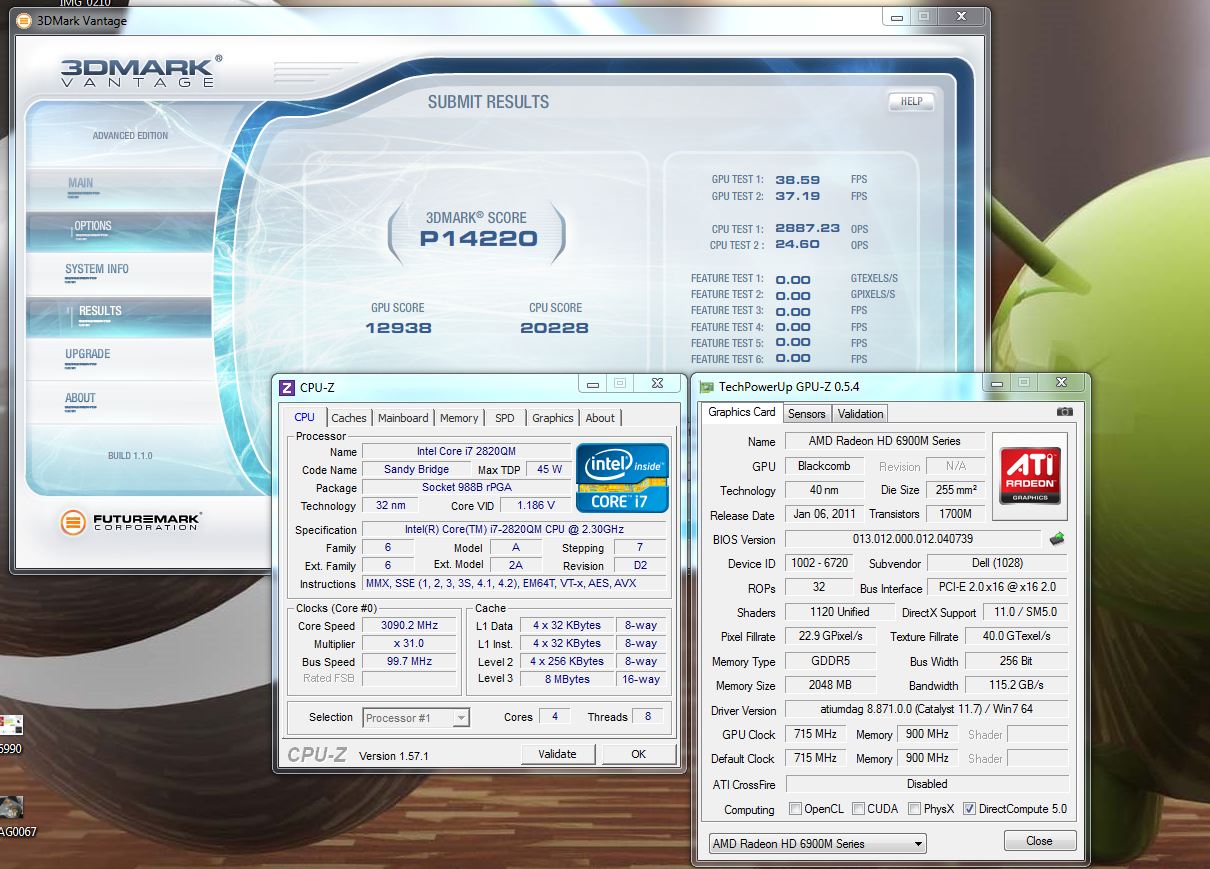Click the 3DMark score "P14220"

[x=478, y=239]
